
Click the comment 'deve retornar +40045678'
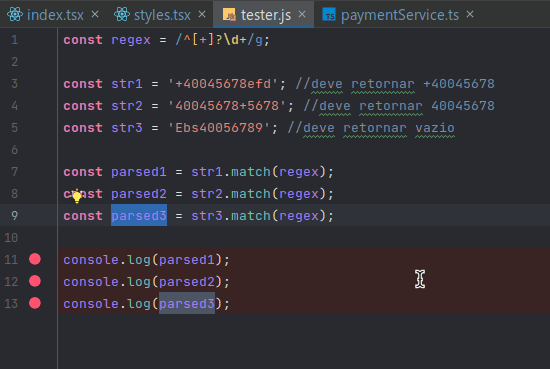[x=395, y=85]
